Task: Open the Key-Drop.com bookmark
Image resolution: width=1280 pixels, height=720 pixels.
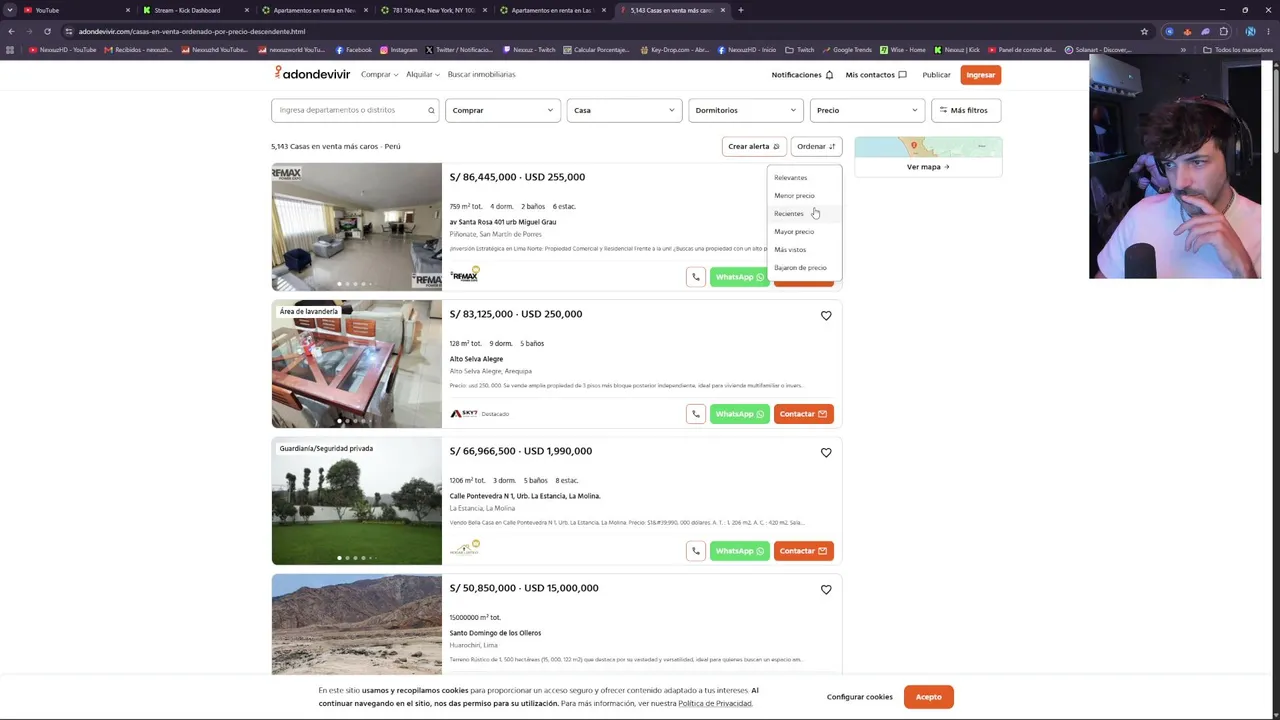Action: click(674, 50)
